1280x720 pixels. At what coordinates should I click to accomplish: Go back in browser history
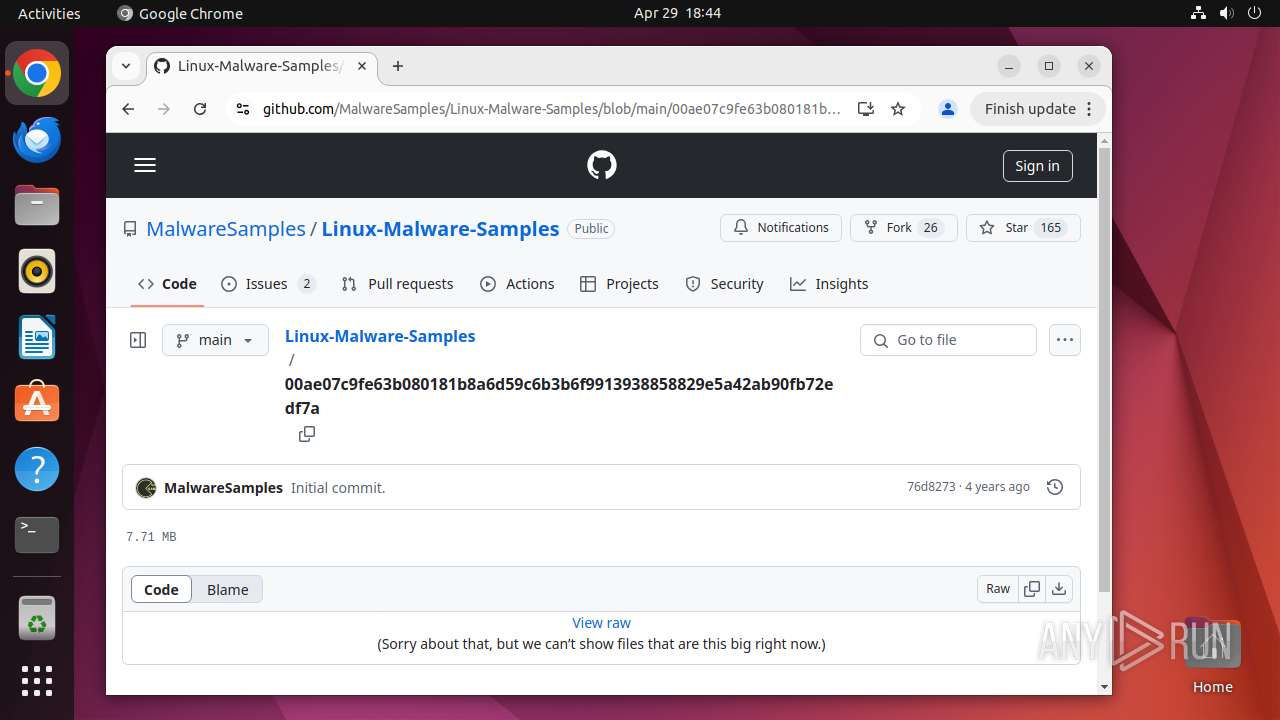coord(128,109)
